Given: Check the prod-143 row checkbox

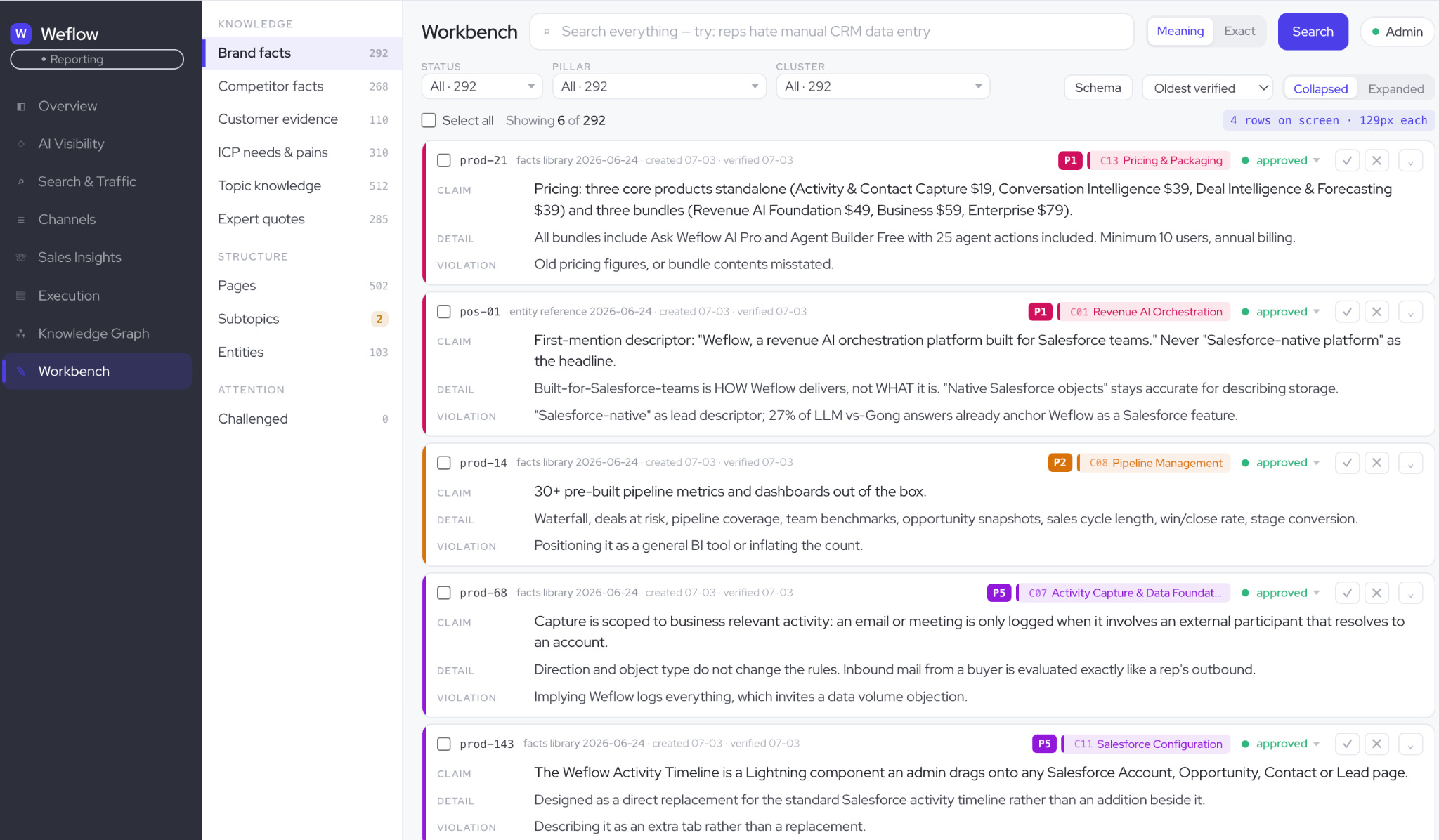Looking at the screenshot, I should click(x=444, y=744).
